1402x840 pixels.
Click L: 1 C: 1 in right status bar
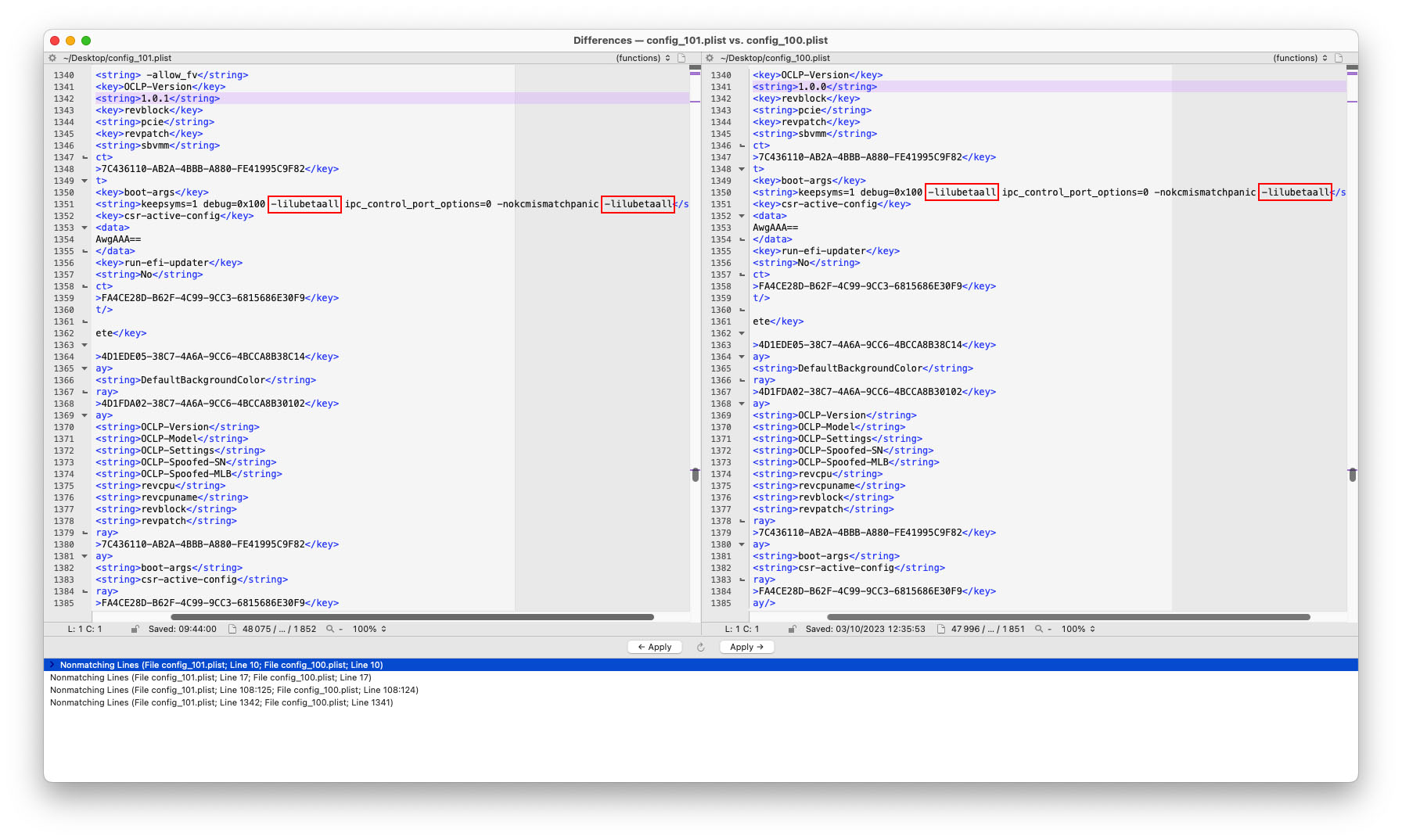pyautogui.click(x=742, y=629)
